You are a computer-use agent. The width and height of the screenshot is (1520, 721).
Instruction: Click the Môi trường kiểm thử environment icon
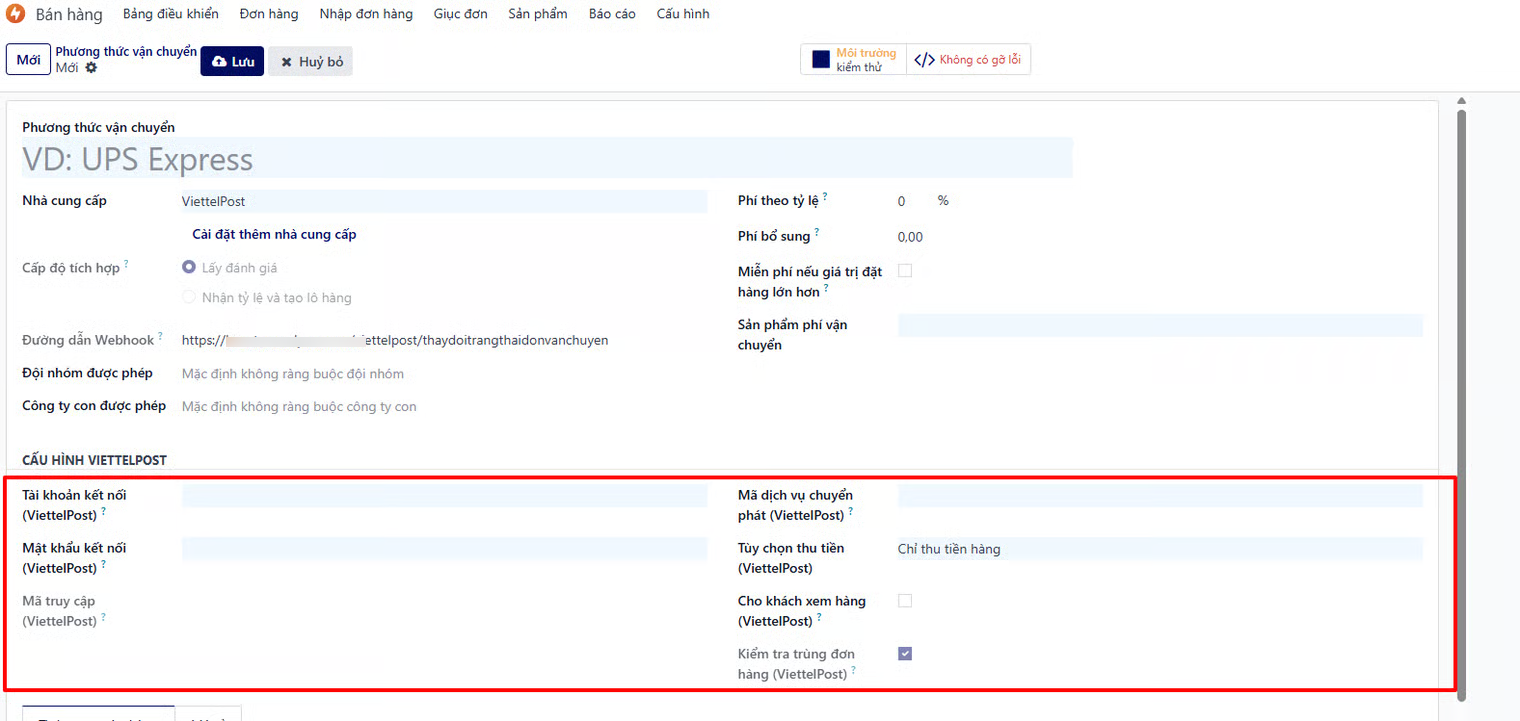tap(821, 60)
